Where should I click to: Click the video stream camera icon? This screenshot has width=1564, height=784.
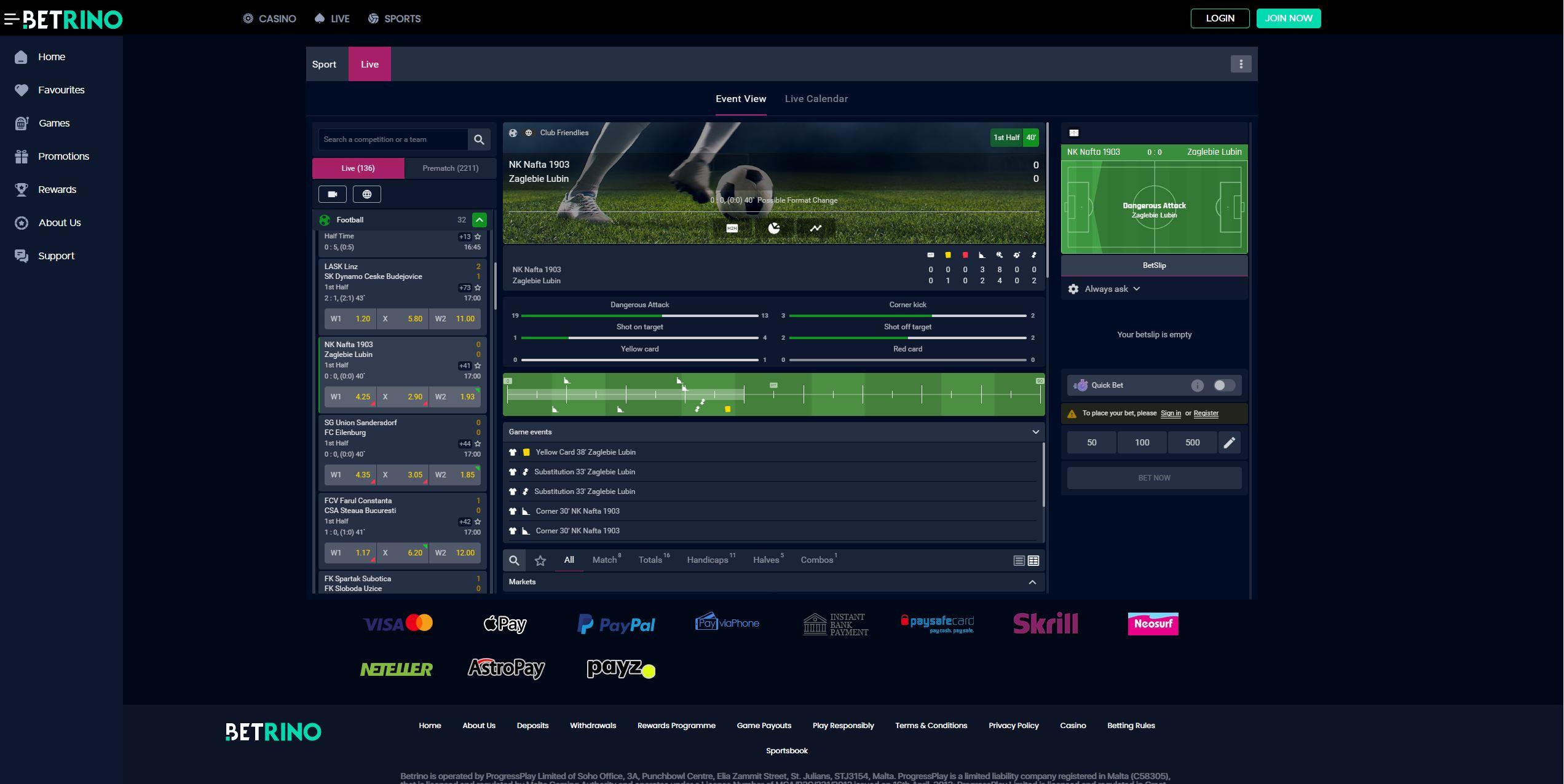332,194
